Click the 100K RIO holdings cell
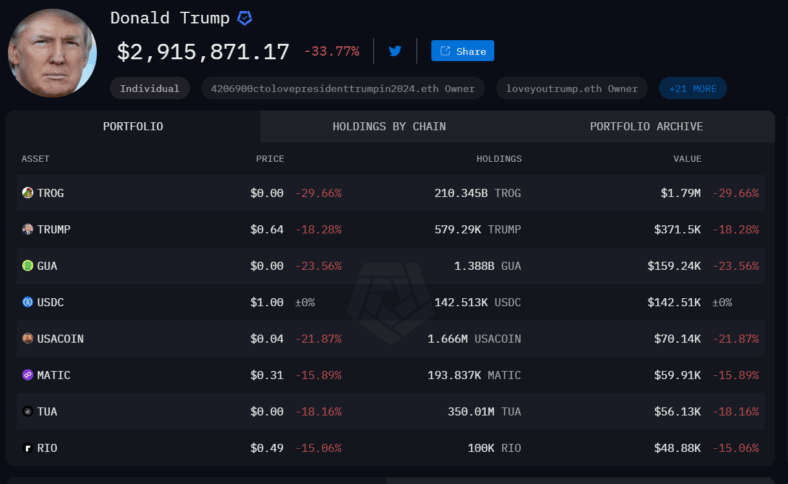This screenshot has height=484, width=788. coord(495,448)
